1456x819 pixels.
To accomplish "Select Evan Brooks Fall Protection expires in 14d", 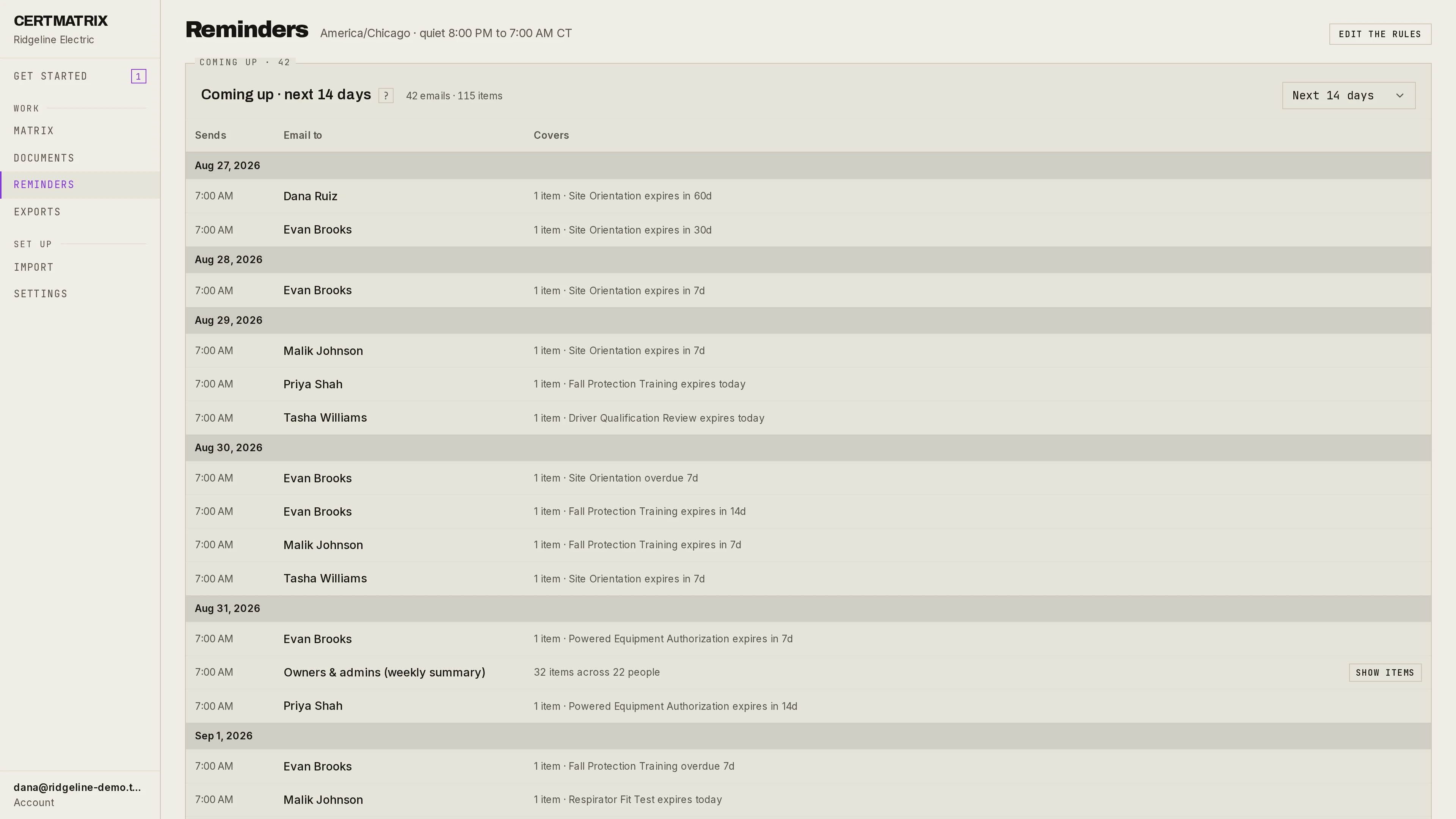I will [x=808, y=511].
